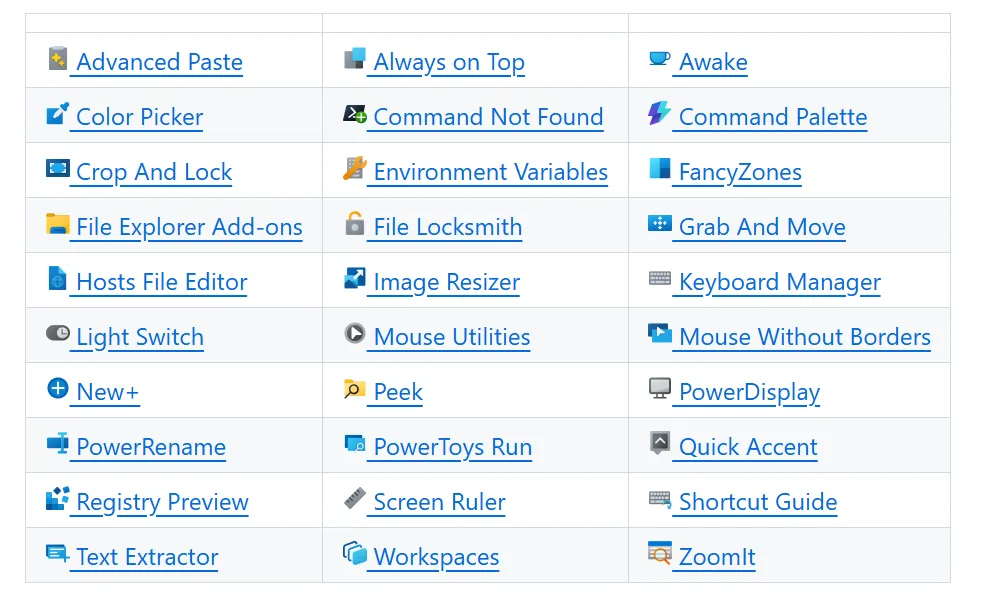The height and width of the screenshot is (603, 1005).
Task: Click the Advanced Paste clipboard icon
Action: [x=58, y=59]
